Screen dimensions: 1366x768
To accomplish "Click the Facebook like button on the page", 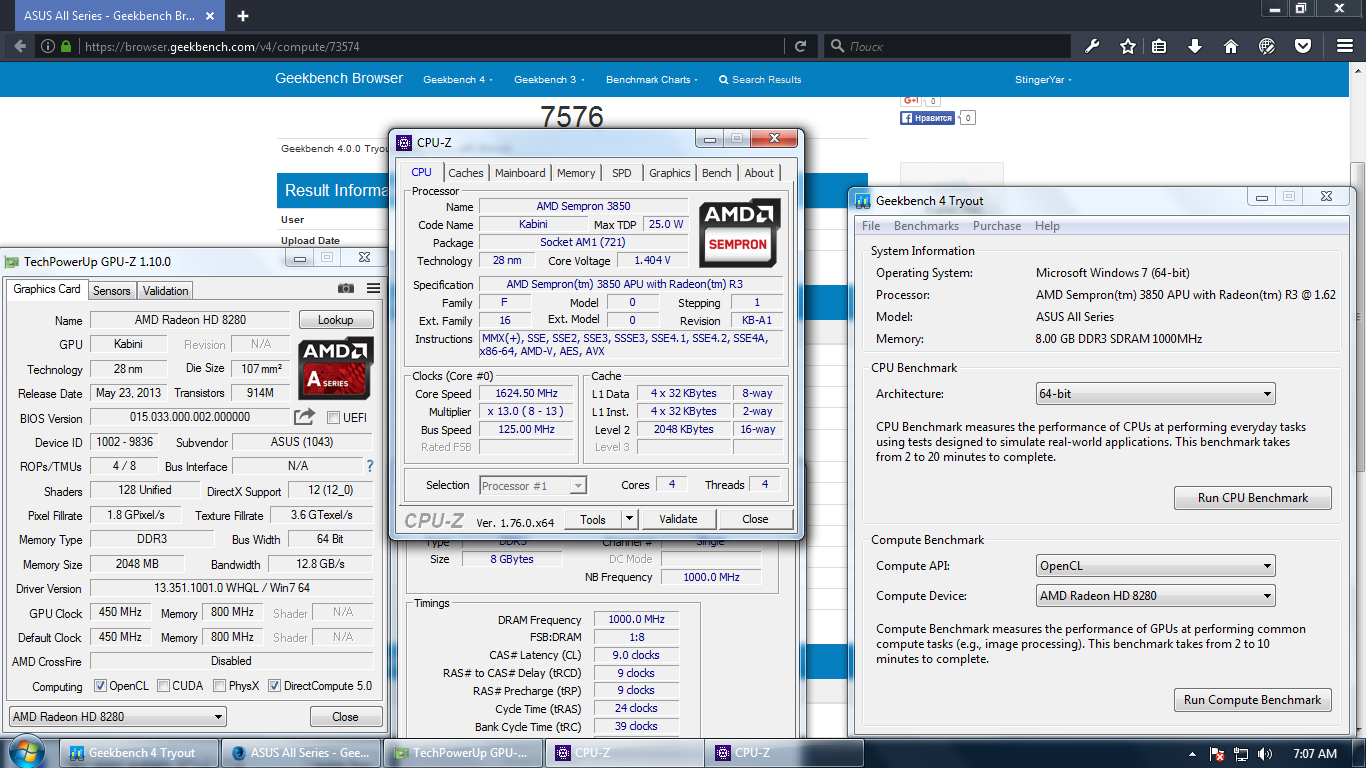I will (927, 118).
